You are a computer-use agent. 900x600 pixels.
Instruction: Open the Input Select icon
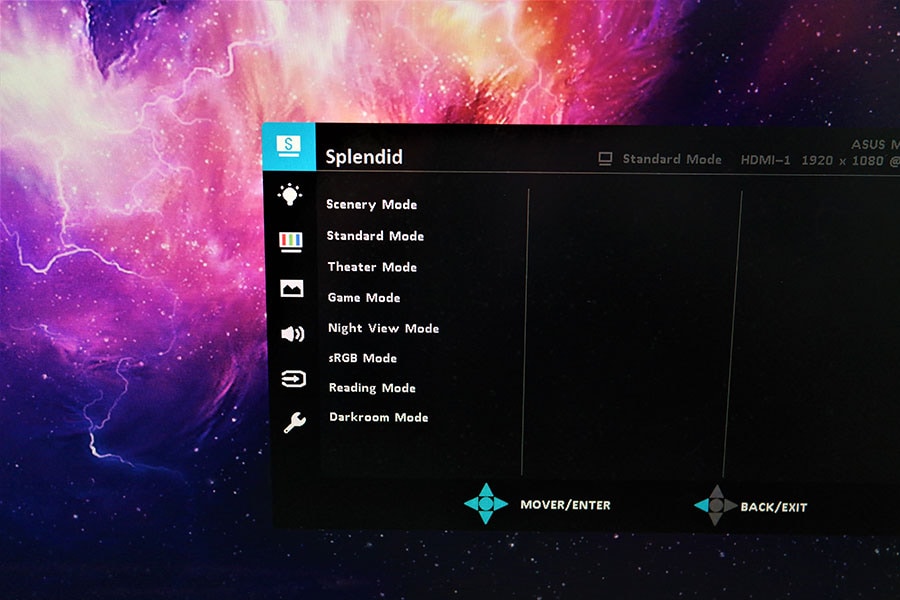click(293, 379)
